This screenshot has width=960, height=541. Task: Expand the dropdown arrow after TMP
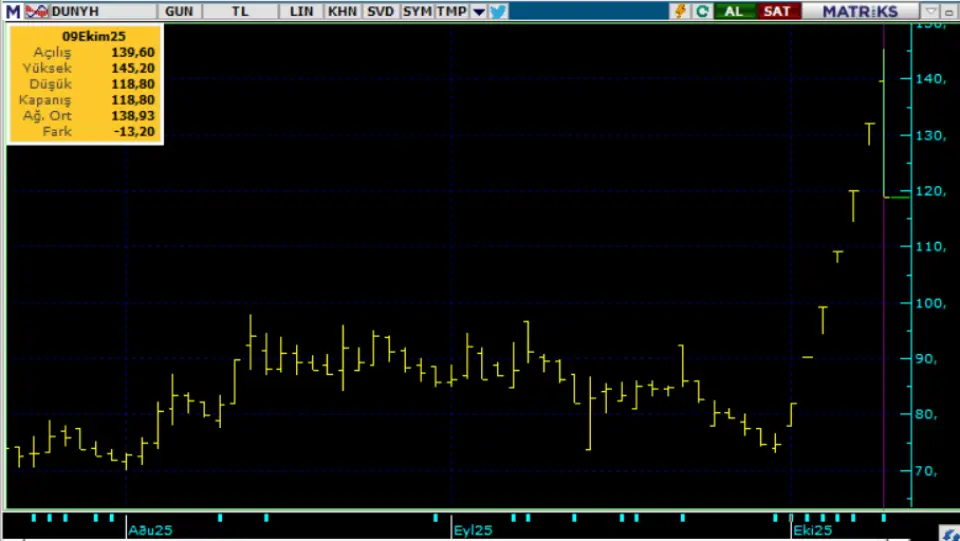pos(478,11)
